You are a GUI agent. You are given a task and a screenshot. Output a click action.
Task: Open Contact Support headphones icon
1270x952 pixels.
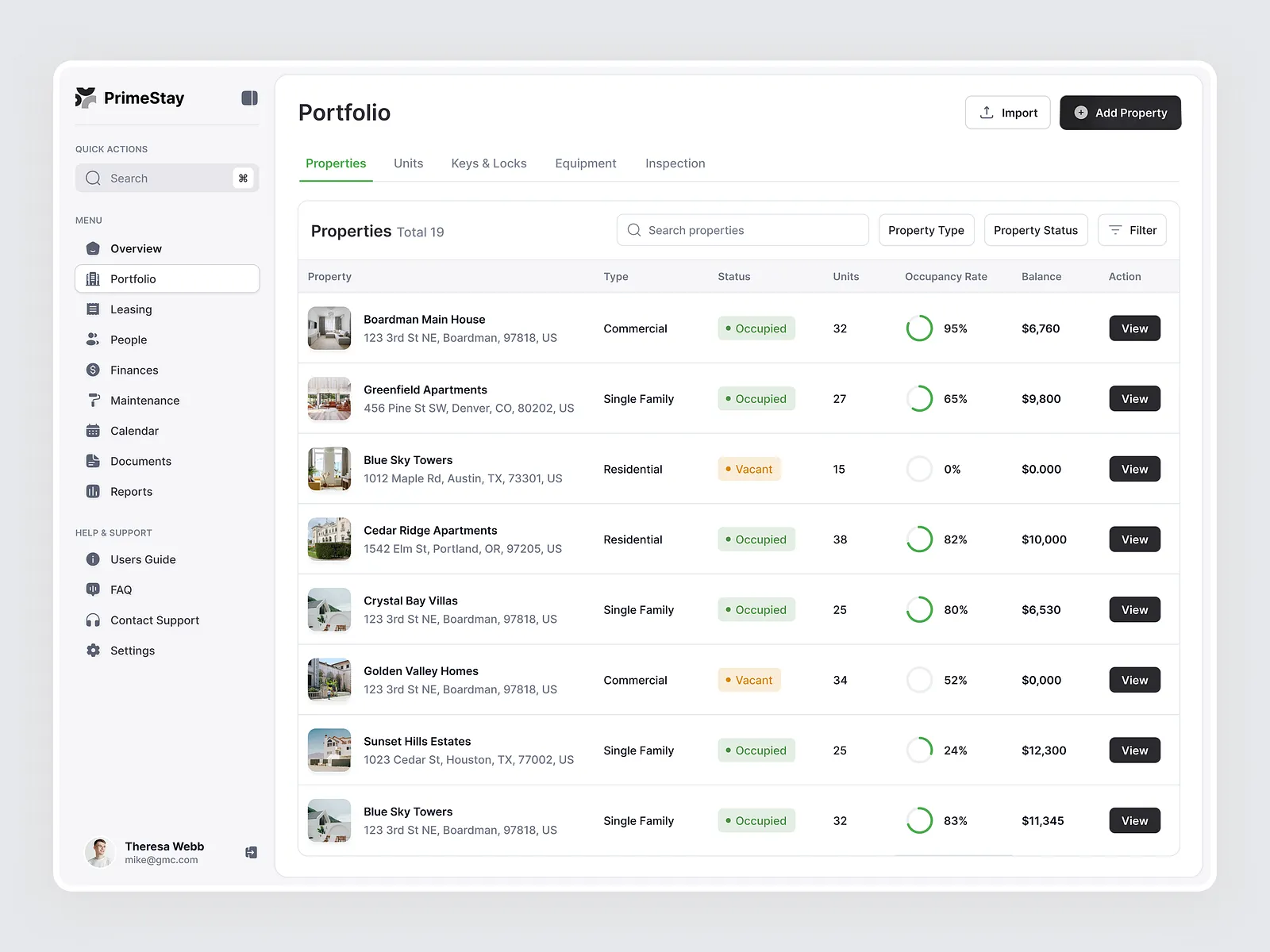(x=93, y=620)
